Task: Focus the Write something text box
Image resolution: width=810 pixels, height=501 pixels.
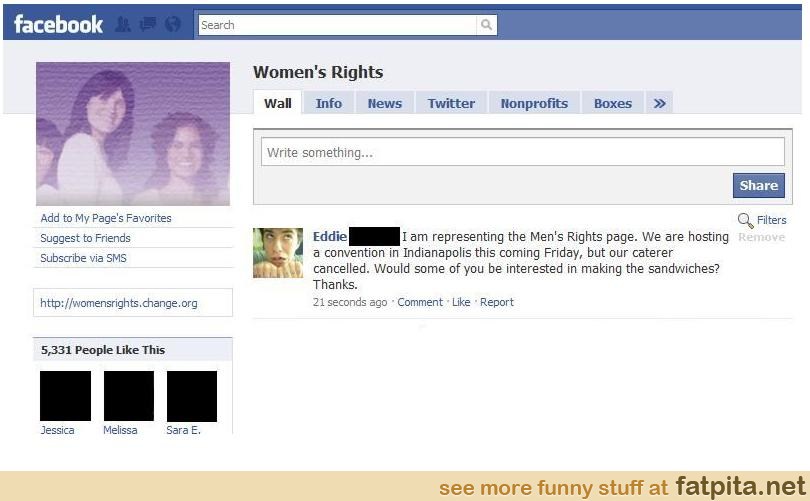Action: point(523,152)
